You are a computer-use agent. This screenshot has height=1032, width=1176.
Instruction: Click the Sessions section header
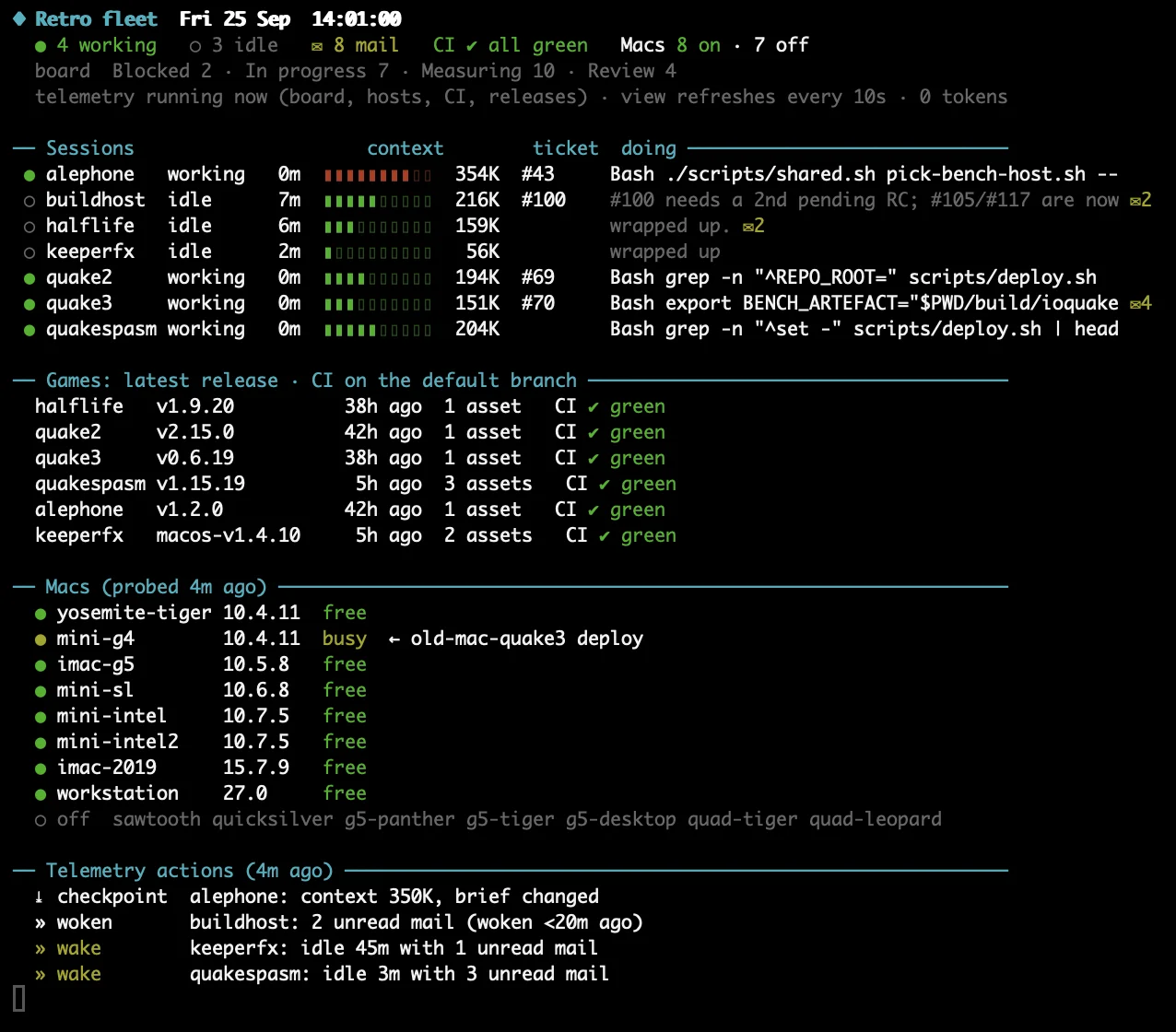90,148
